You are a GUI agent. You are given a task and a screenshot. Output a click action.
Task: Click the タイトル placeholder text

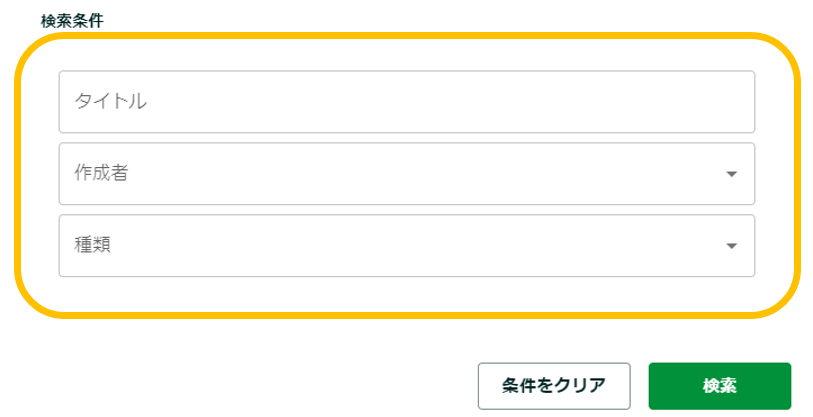point(110,101)
